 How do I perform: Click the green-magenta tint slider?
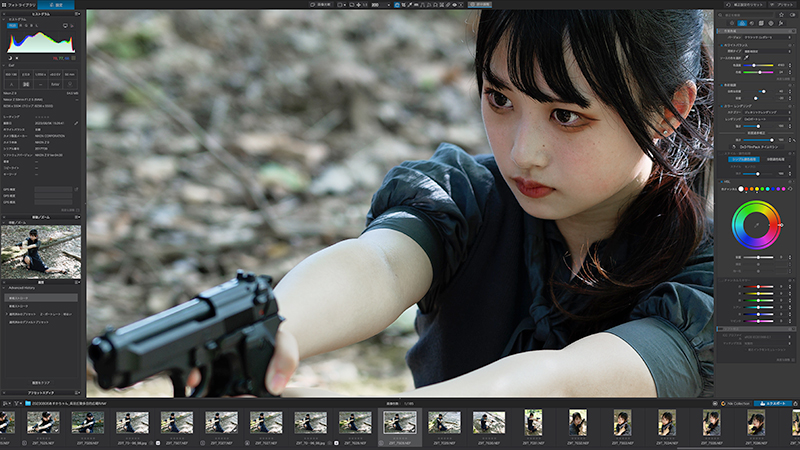pos(758,72)
